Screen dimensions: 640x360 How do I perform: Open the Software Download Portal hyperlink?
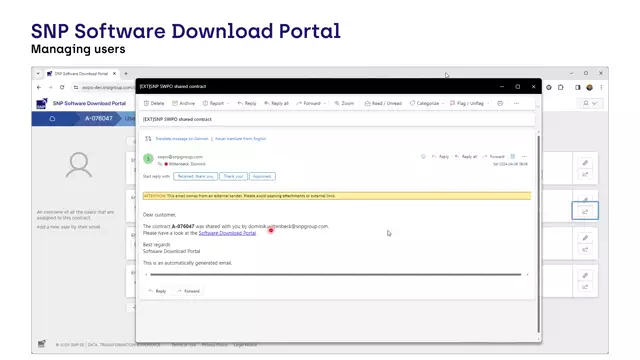tap(227, 233)
